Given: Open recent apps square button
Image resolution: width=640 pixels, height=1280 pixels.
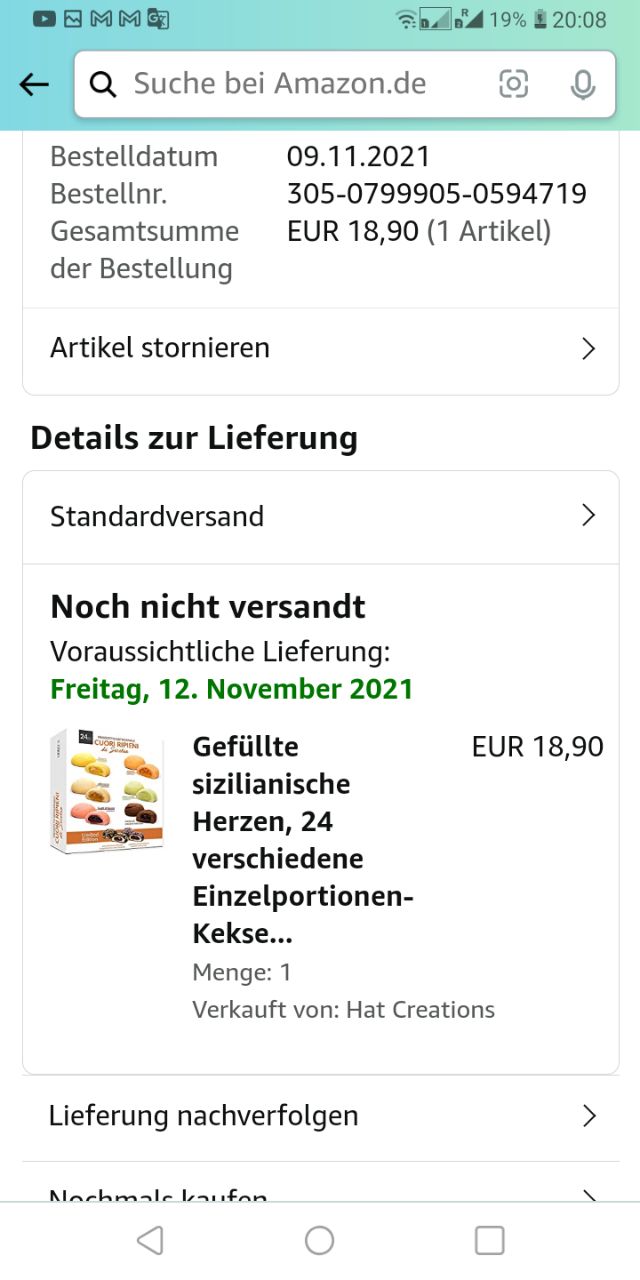Looking at the screenshot, I should coord(489,1241).
